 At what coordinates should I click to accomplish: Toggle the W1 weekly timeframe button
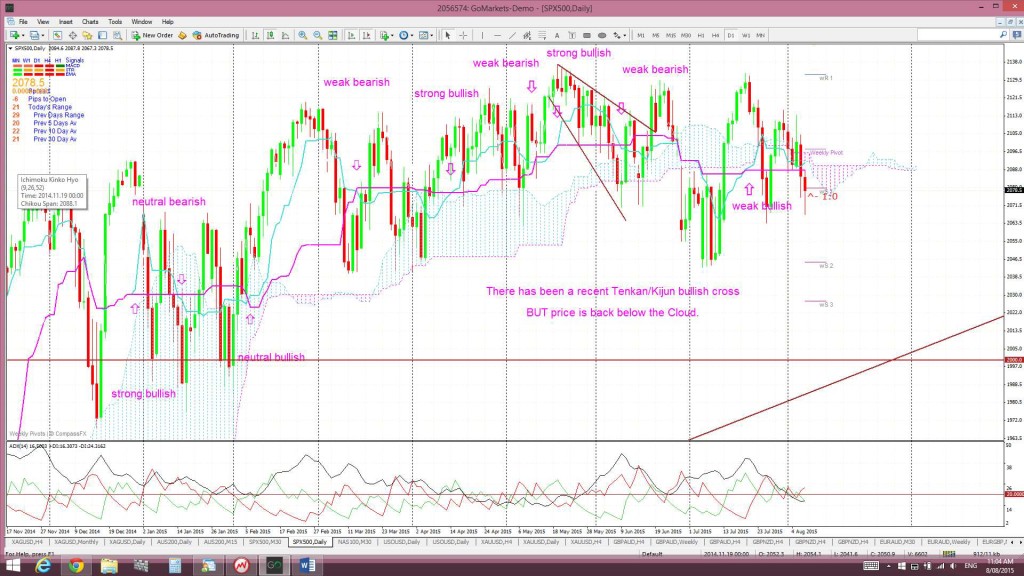click(x=746, y=35)
